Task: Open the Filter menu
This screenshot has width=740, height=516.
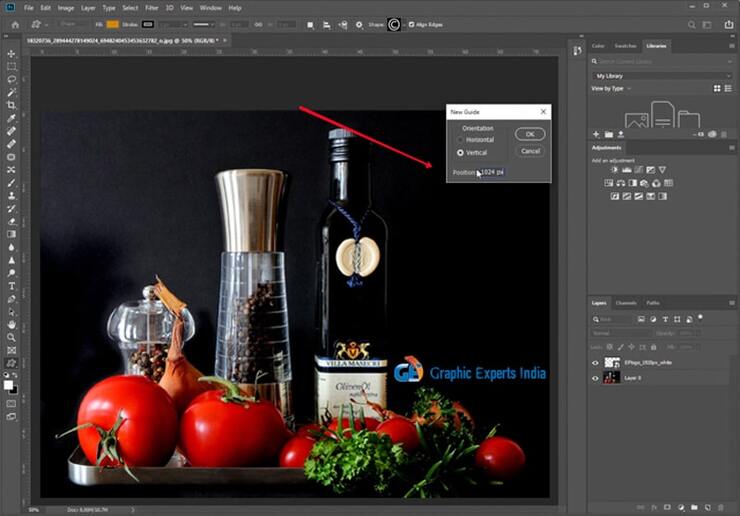Action: (151, 8)
